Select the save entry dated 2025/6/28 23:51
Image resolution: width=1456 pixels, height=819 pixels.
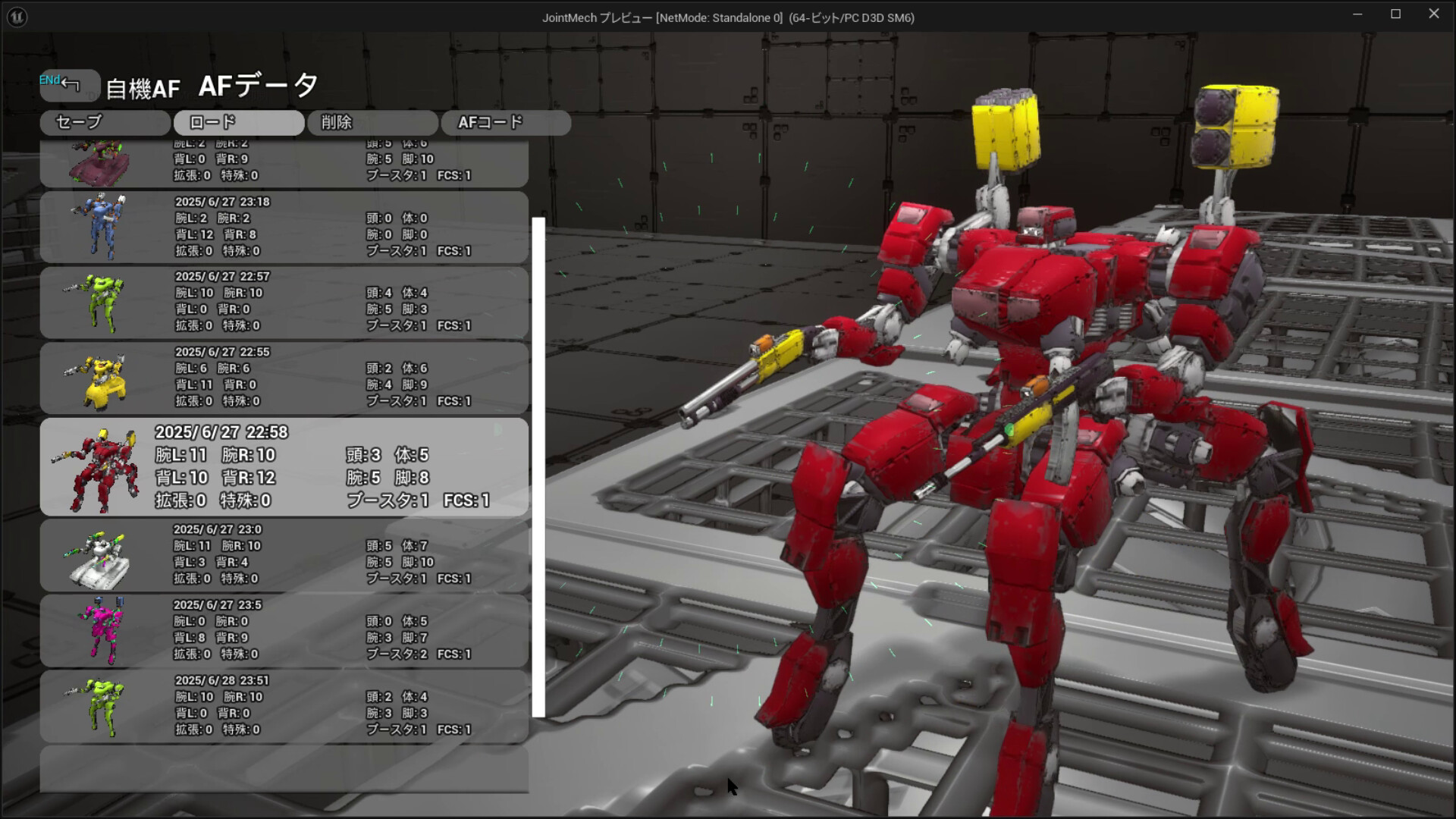coord(303,707)
